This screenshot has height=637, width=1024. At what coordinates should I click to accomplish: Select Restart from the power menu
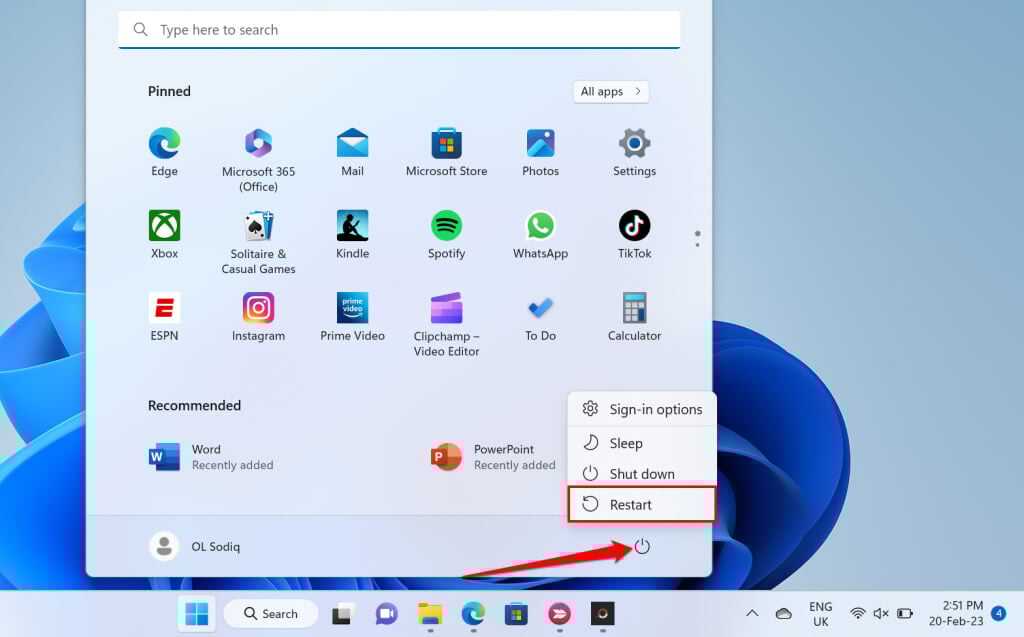pos(643,504)
